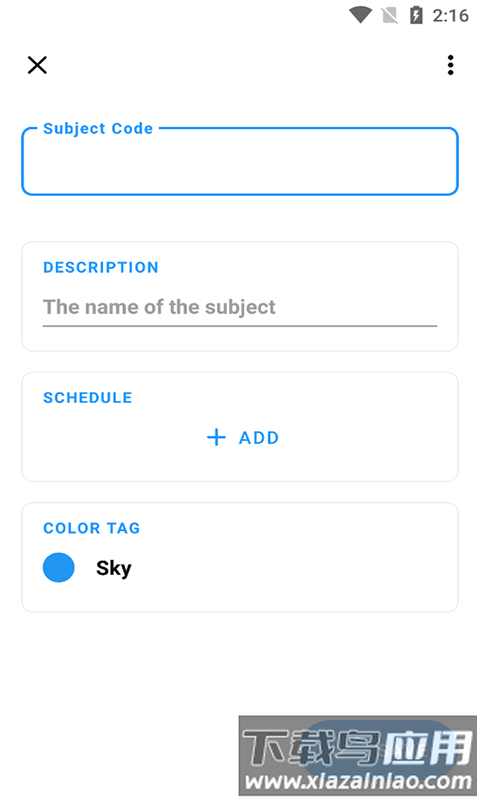Click the Description card container
The height and width of the screenshot is (800, 480).
(x=240, y=296)
